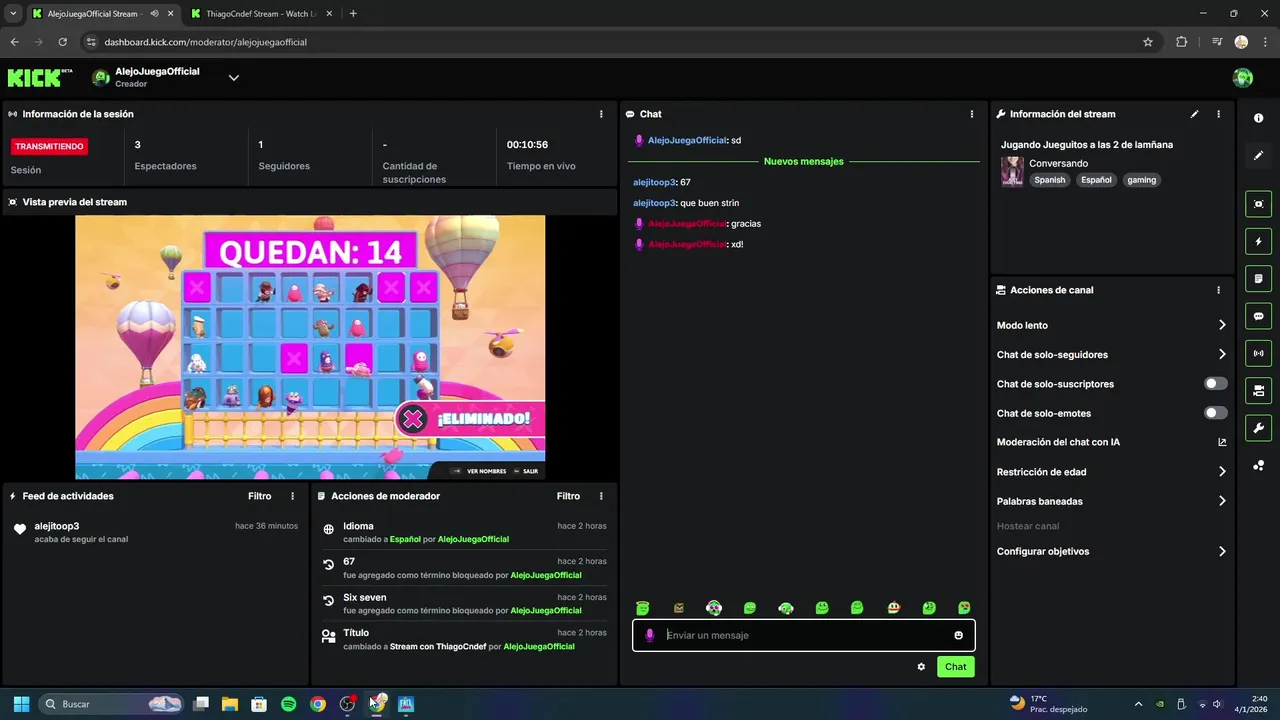Viewport: 1280px width, 720px height.
Task: Click the TRANSMITIENDO status badge
Action: coord(49,146)
